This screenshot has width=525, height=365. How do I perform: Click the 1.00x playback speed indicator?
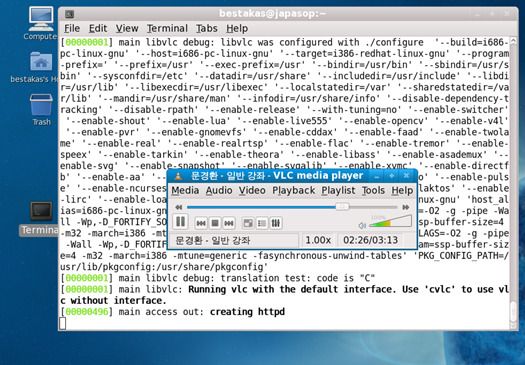click(318, 240)
